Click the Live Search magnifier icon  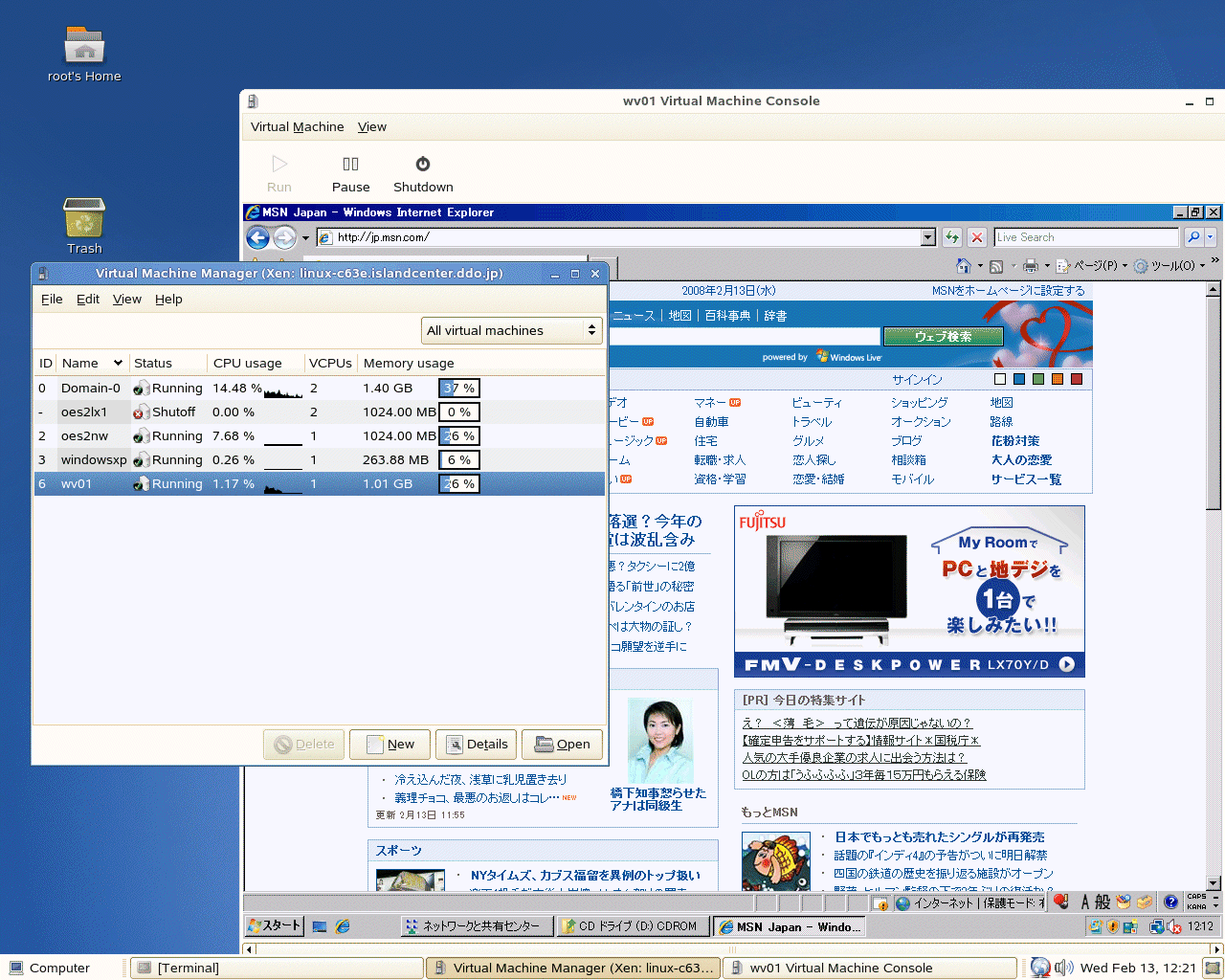(1193, 237)
